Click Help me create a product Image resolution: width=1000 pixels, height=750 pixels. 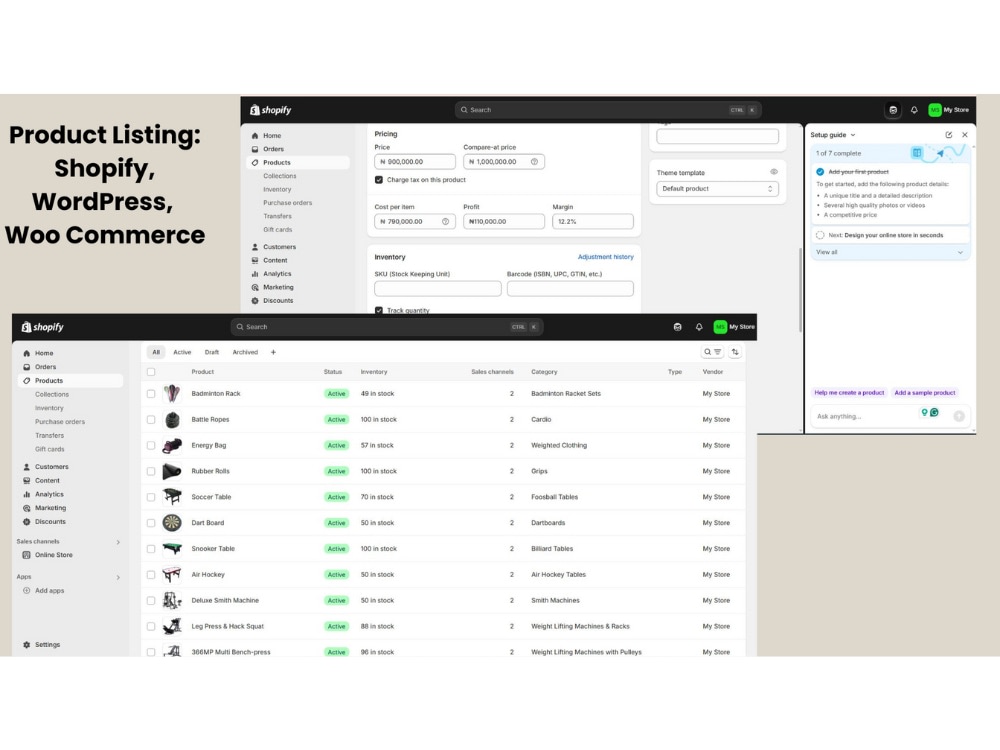click(x=849, y=393)
